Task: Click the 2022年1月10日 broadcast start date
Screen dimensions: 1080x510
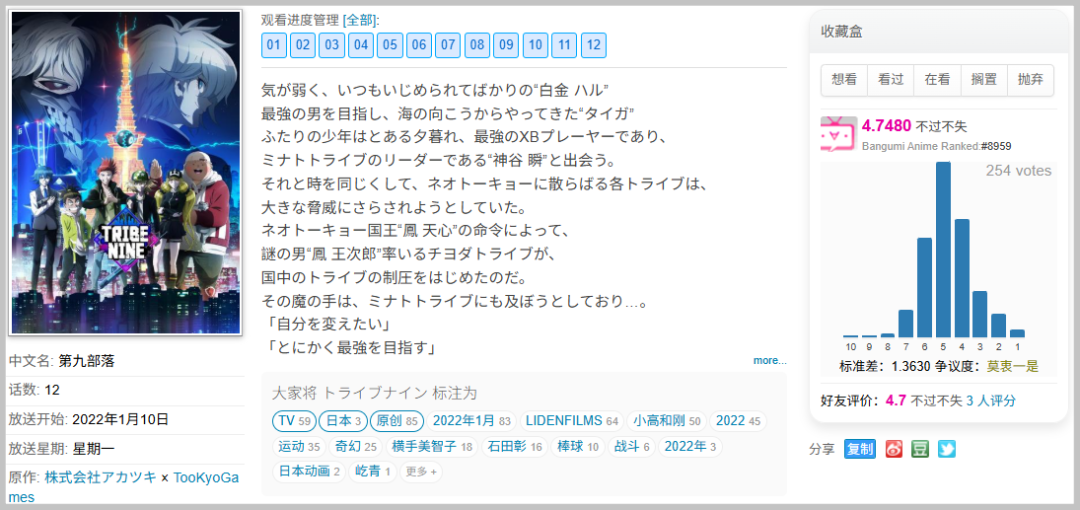Action: pyautogui.click(x=120, y=420)
